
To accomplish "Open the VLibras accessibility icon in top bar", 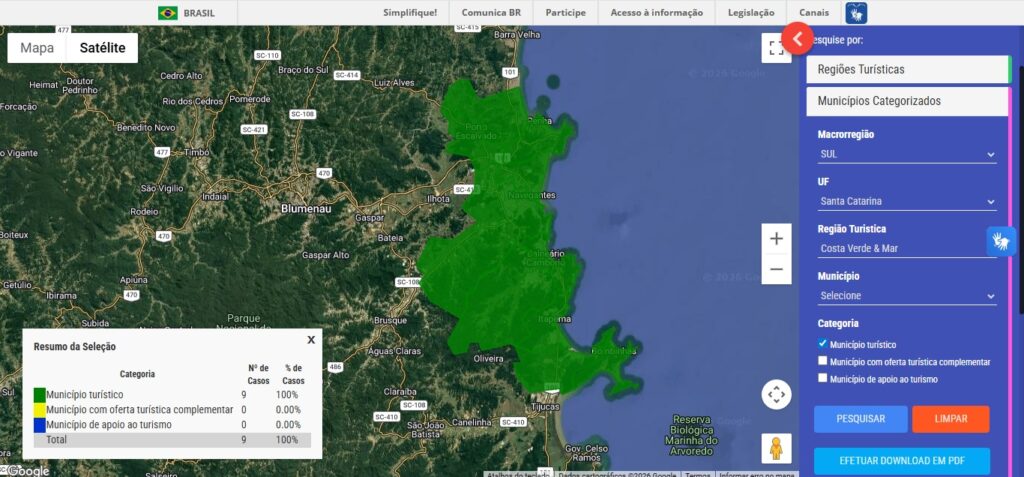I will tap(856, 12).
